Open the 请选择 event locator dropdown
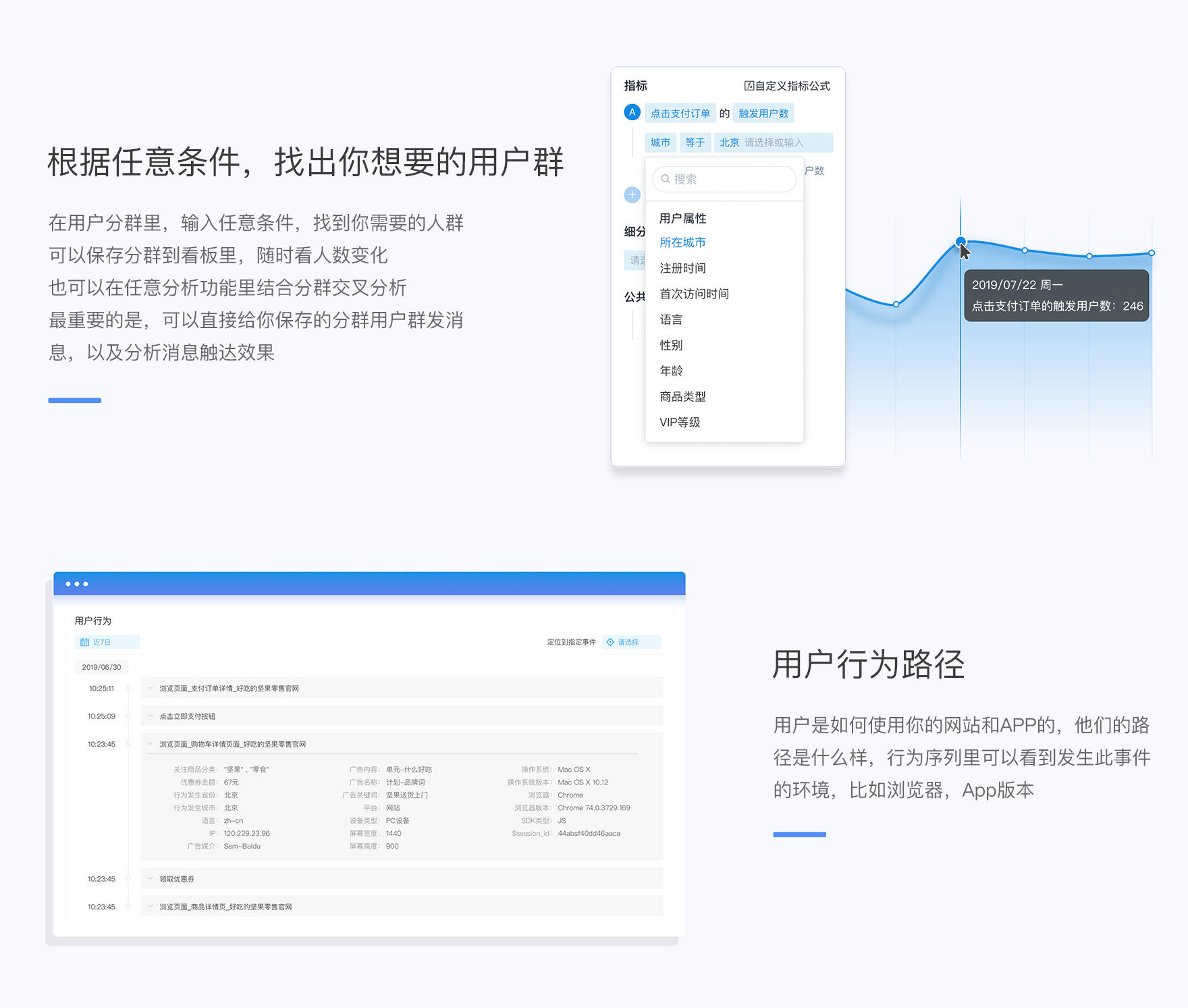Screen dimensions: 1188x1008 631,642
